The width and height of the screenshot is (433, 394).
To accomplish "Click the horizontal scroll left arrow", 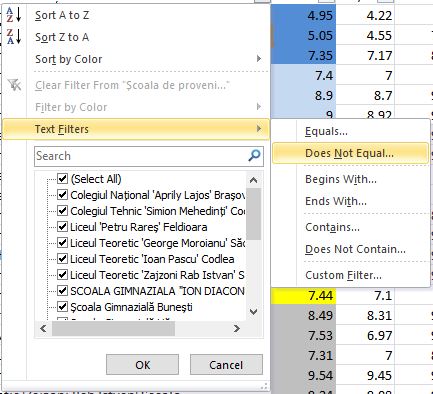I will [x=43, y=329].
